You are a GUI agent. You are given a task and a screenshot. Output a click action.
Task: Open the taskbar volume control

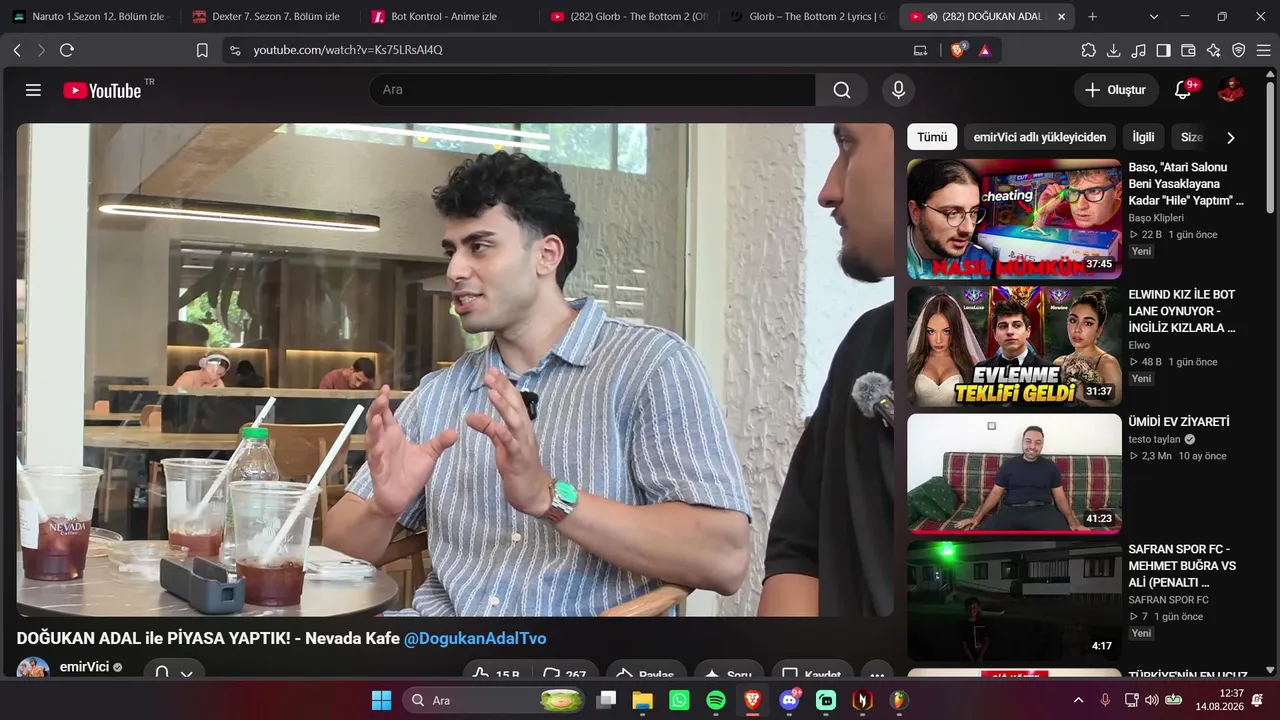pos(1151,700)
